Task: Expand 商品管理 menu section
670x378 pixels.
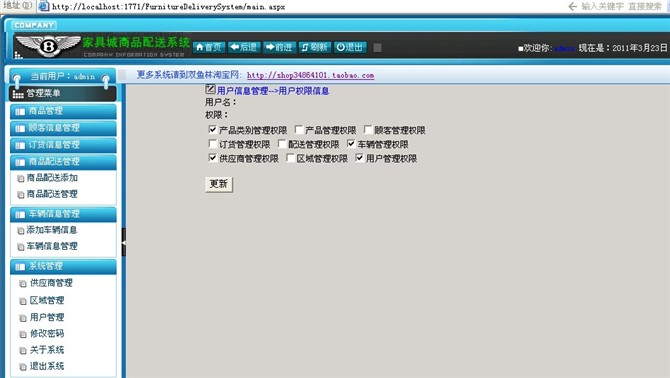Action: (63, 111)
